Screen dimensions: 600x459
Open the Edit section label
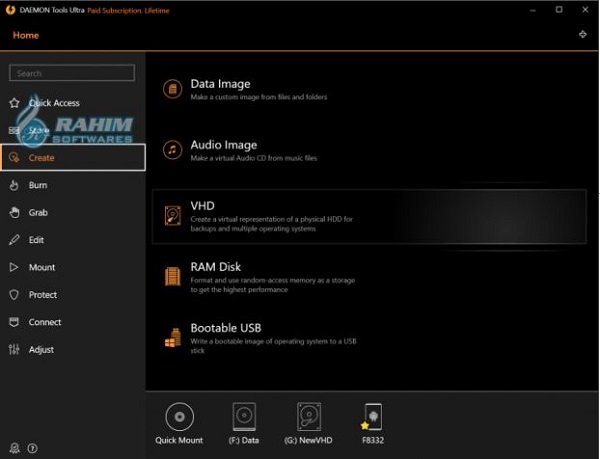(x=36, y=240)
